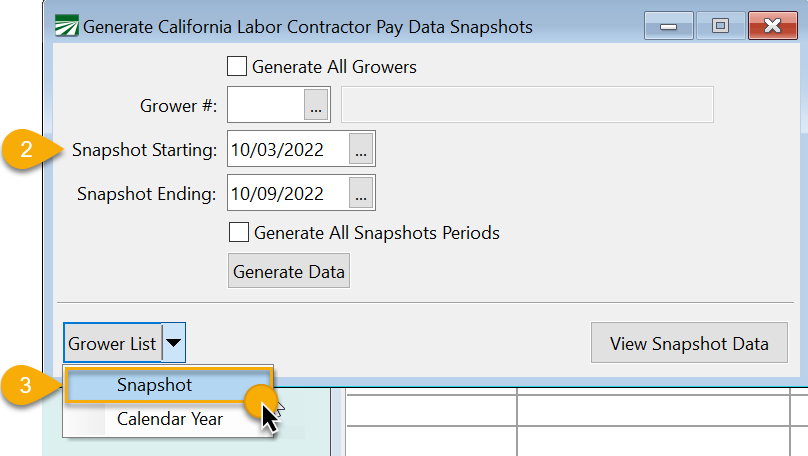The image size is (808, 456).
Task: Open the Grower # lookup ellipsis button
Action: coord(316,104)
